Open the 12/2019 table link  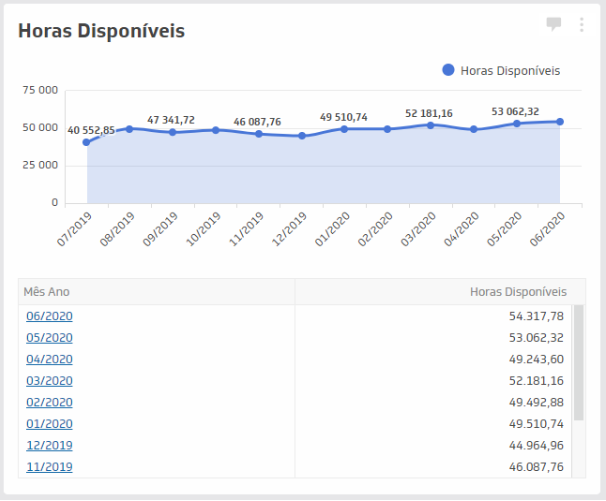tap(49, 445)
